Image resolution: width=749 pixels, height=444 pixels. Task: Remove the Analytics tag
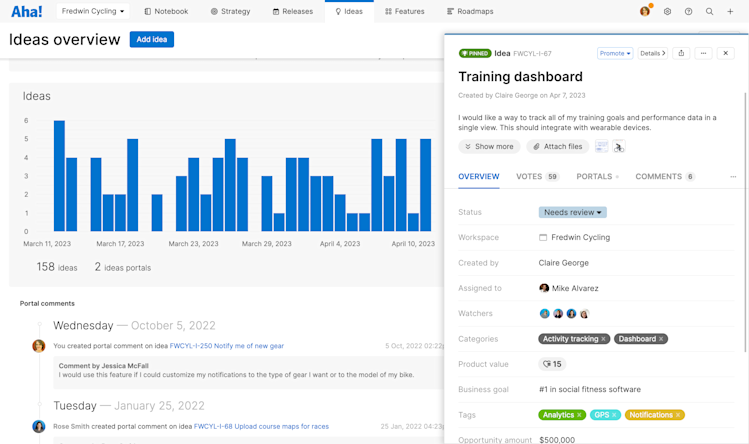tap(579, 415)
